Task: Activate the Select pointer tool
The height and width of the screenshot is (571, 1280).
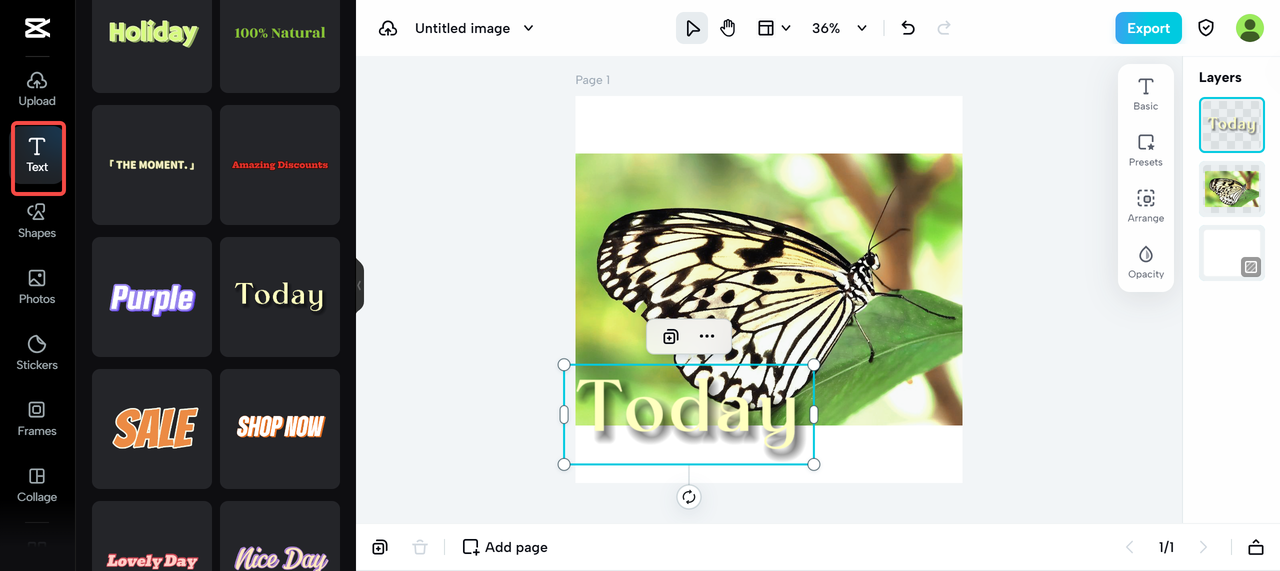Action: [x=692, y=28]
